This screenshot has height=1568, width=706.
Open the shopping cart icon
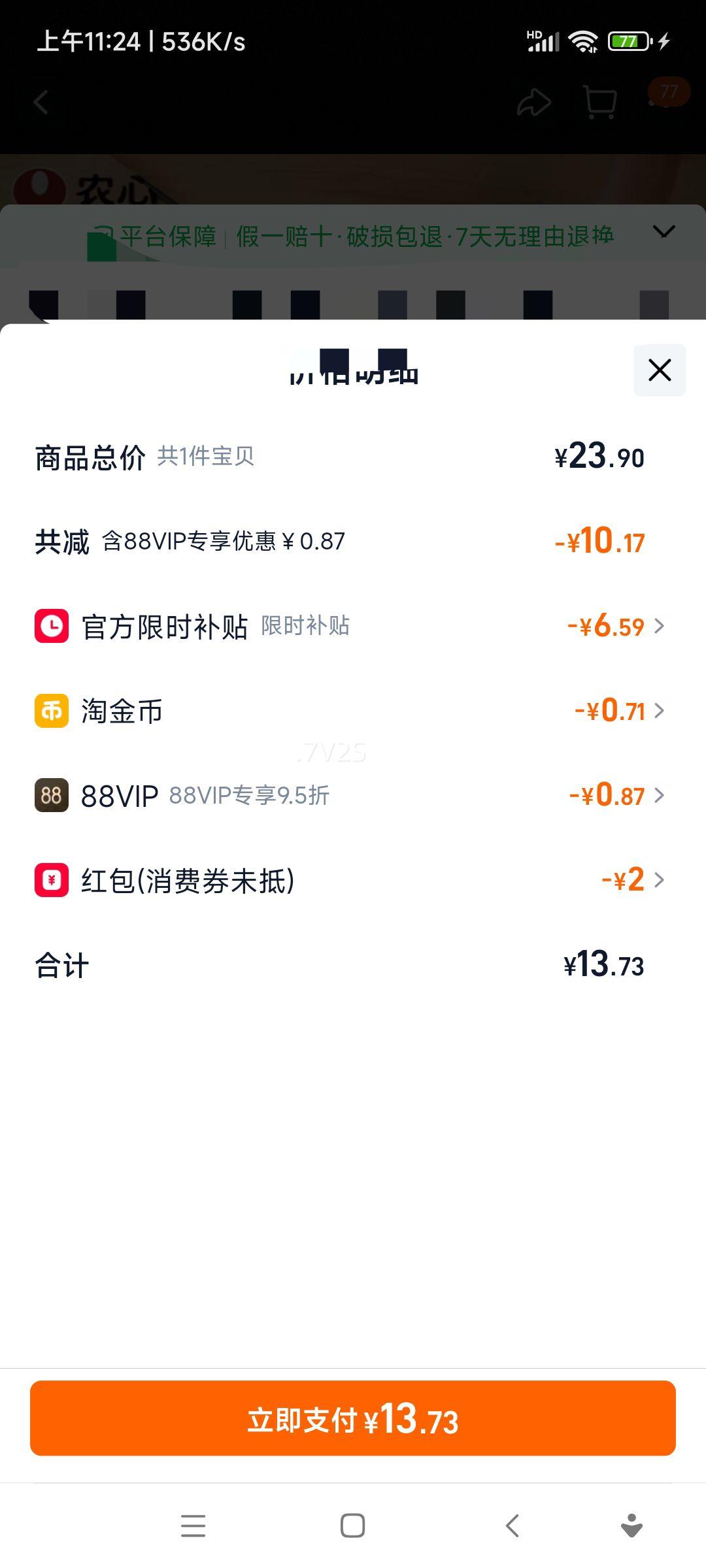click(x=599, y=103)
